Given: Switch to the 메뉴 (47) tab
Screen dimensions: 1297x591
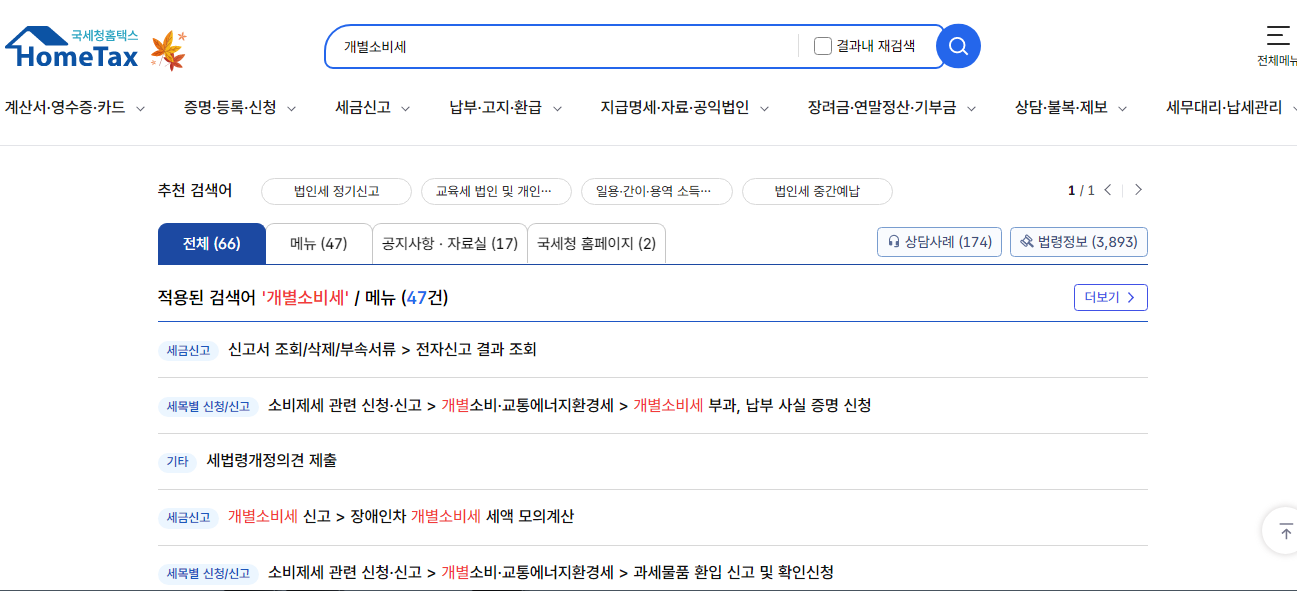Looking at the screenshot, I should (319, 242).
